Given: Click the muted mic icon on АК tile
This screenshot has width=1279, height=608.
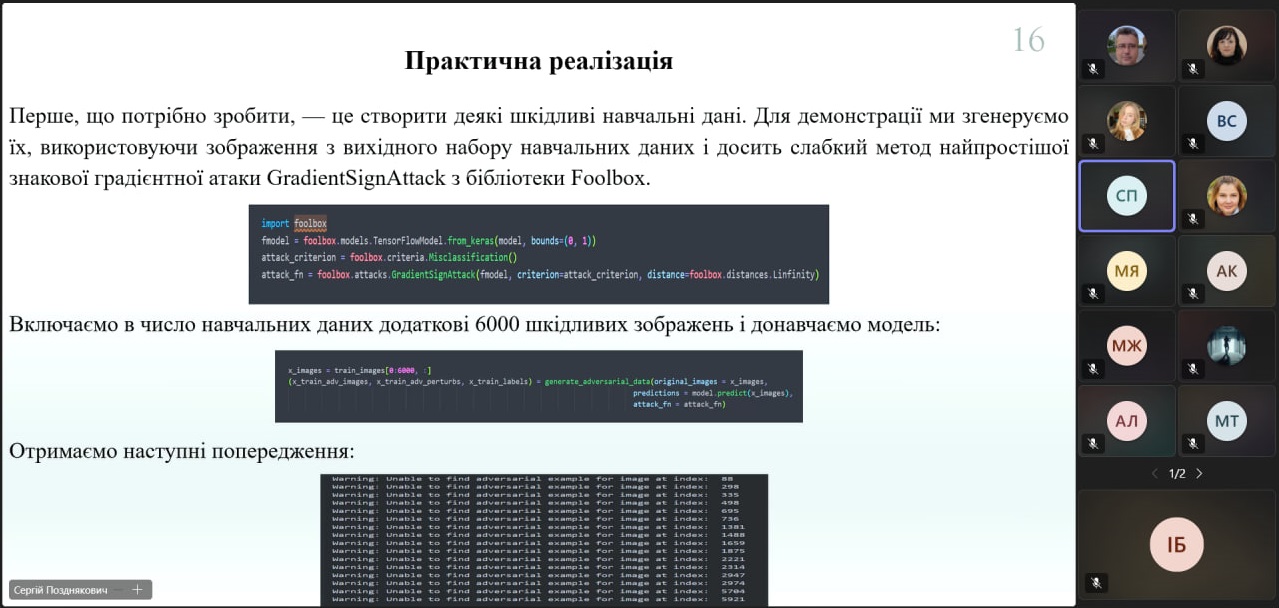Looking at the screenshot, I should click(1191, 294).
